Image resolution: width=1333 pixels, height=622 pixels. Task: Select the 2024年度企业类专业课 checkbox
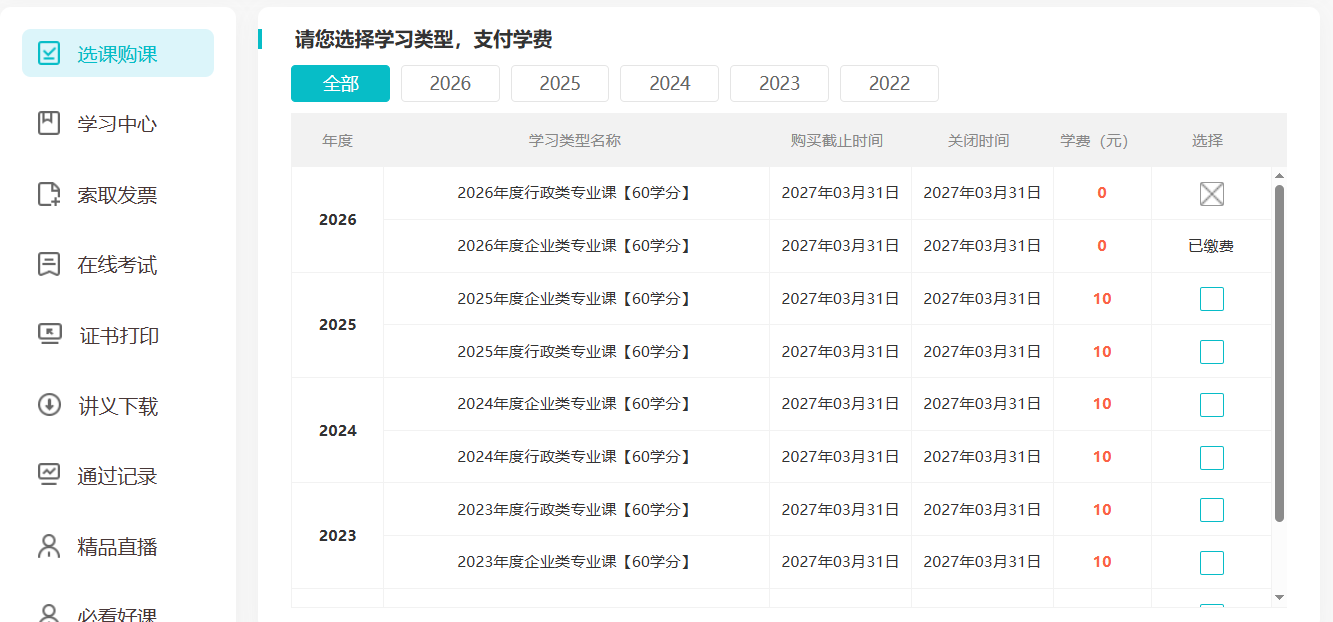click(x=1211, y=405)
